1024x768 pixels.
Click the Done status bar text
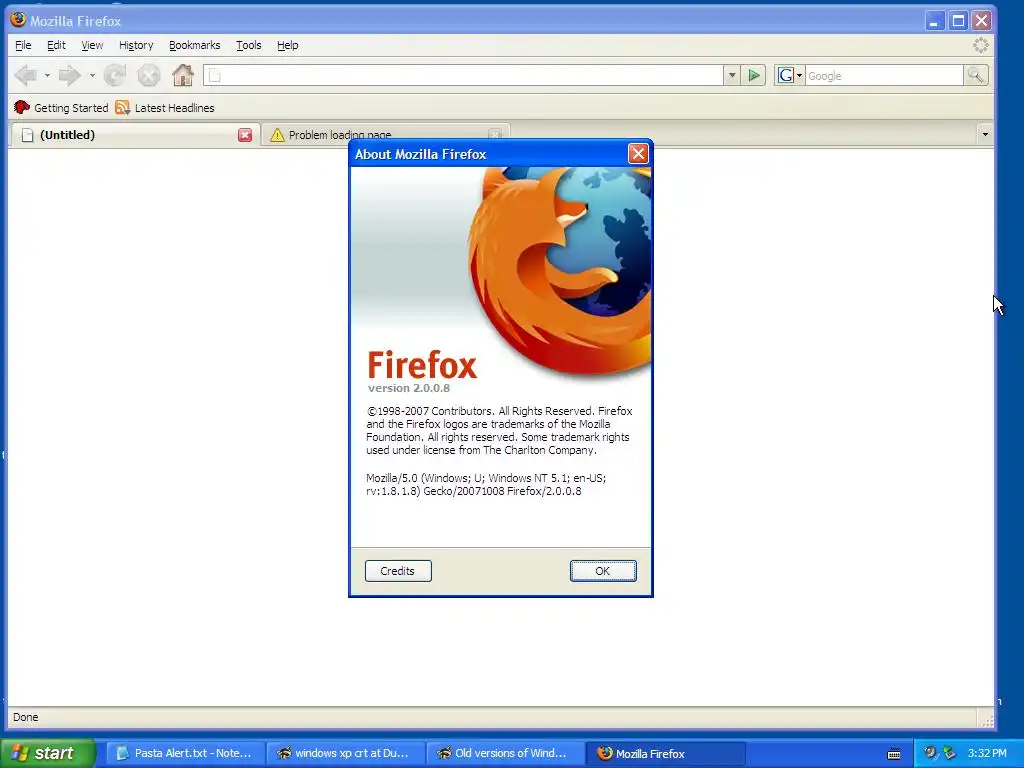click(x=25, y=717)
